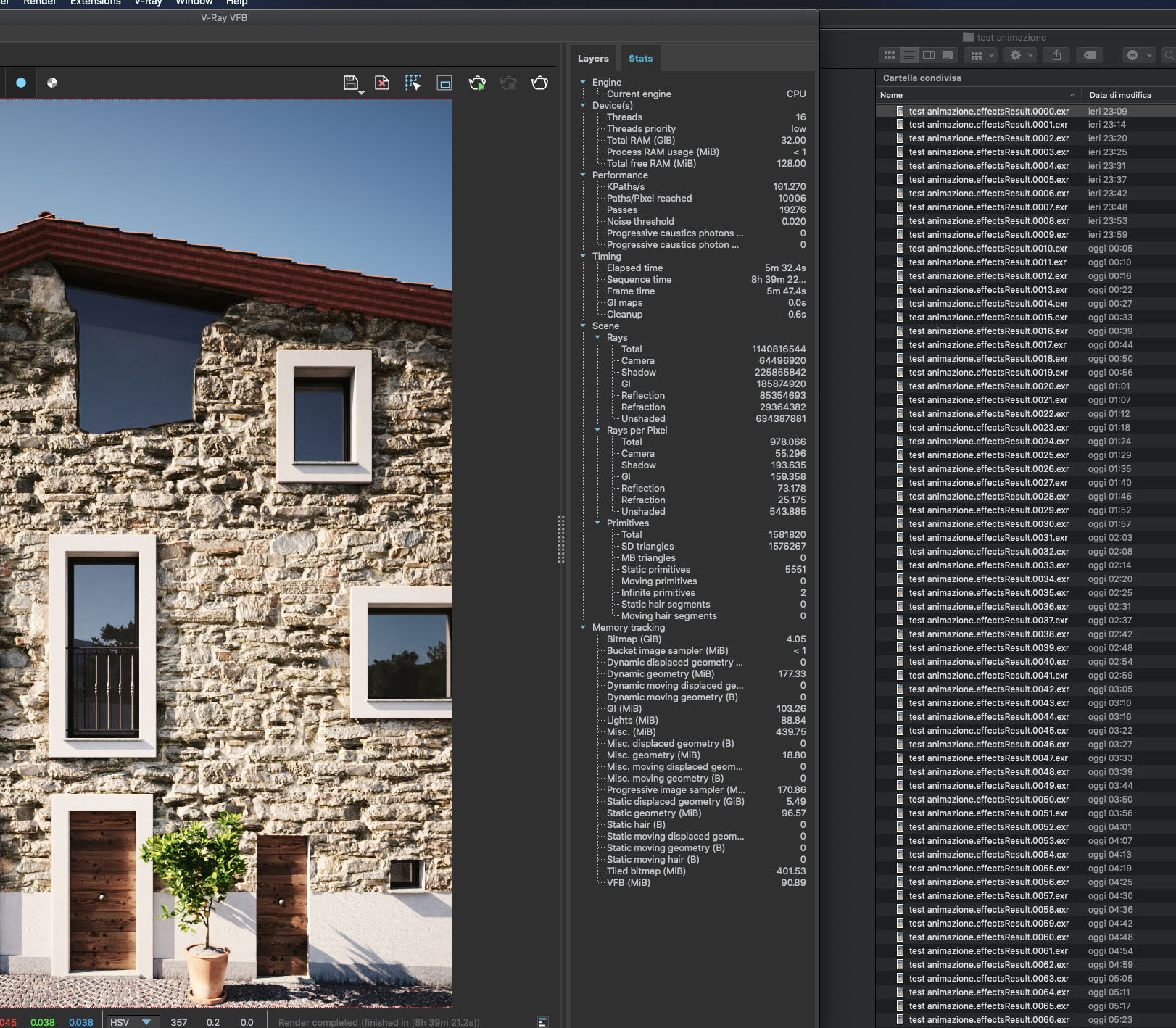Open MEGA toolbar menu in Finder
Screen dimensions: 1176x1028
(x=1138, y=55)
